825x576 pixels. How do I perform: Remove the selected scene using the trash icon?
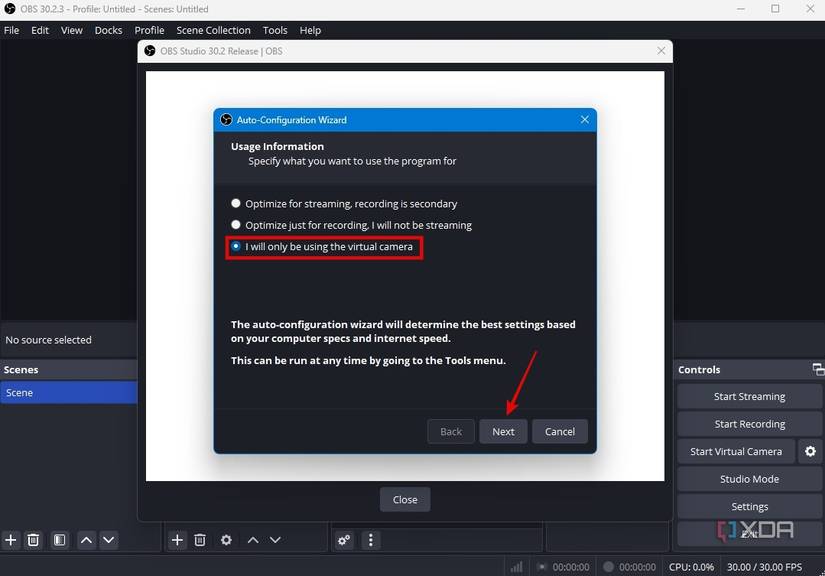pos(33,540)
